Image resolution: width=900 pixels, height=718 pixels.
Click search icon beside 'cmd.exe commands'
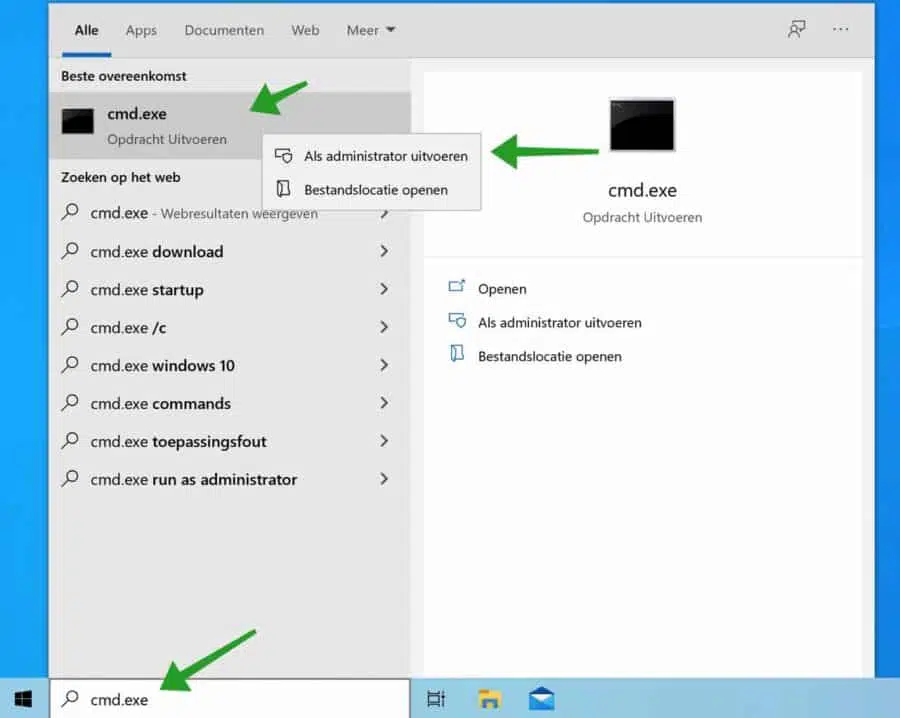pyautogui.click(x=70, y=402)
